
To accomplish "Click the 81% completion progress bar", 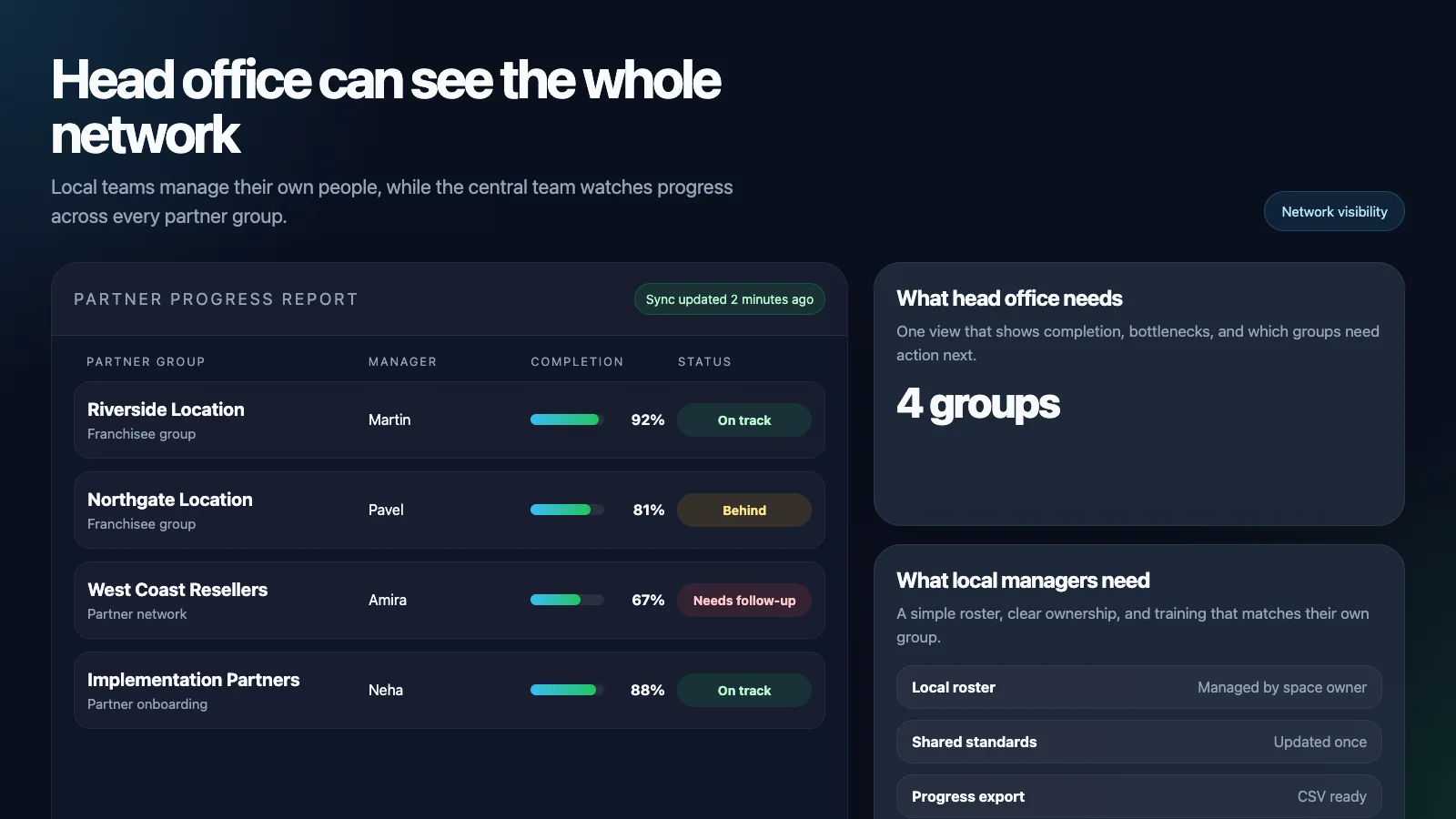I will pos(567,510).
